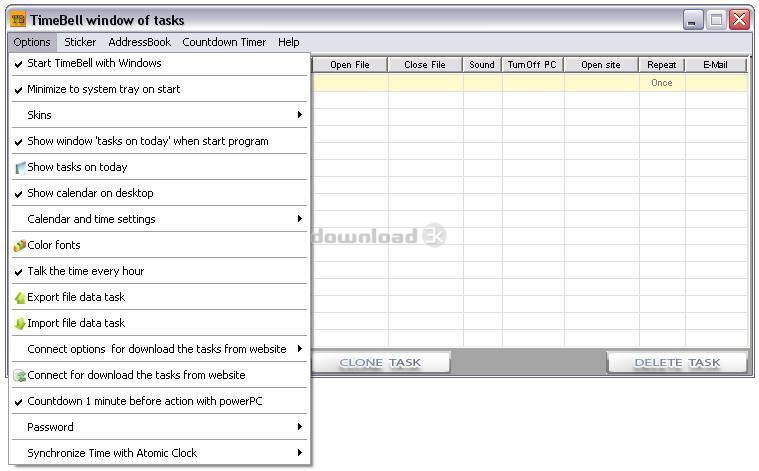Toggle Show calendar on desktop
Screen dimensions: 759x471
point(159,193)
